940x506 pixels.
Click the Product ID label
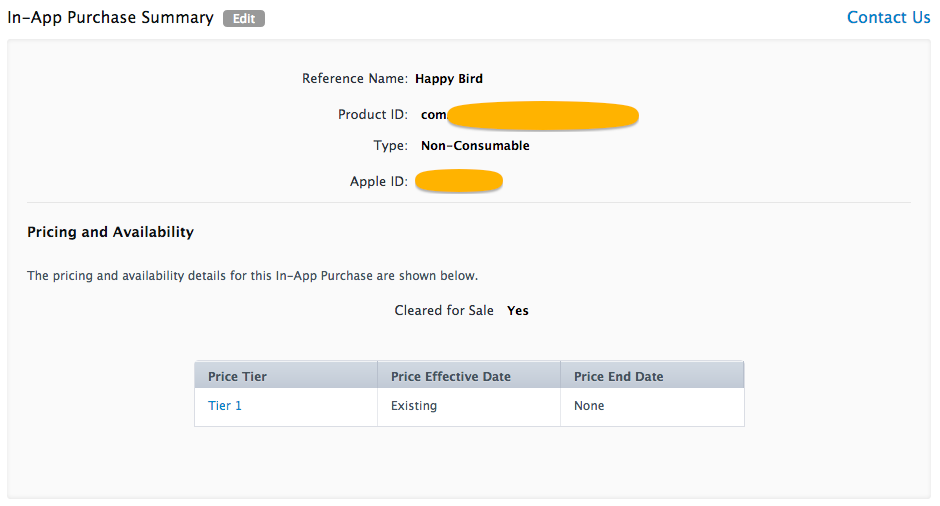point(372,115)
